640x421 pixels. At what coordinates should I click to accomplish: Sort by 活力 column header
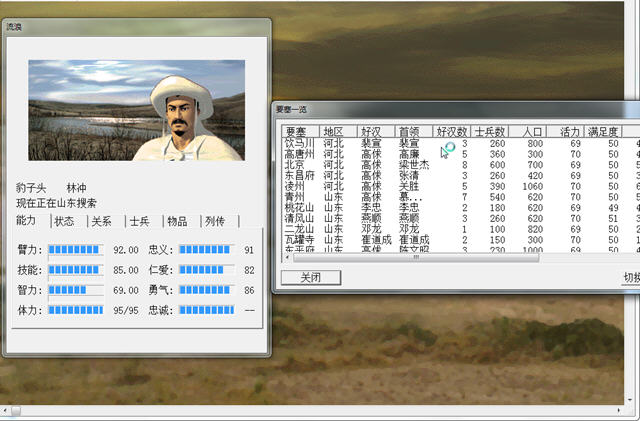pyautogui.click(x=565, y=131)
